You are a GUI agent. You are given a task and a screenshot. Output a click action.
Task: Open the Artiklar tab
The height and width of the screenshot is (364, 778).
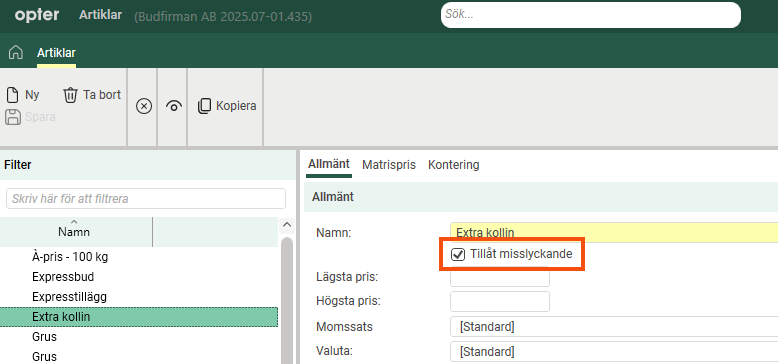tap(56, 53)
